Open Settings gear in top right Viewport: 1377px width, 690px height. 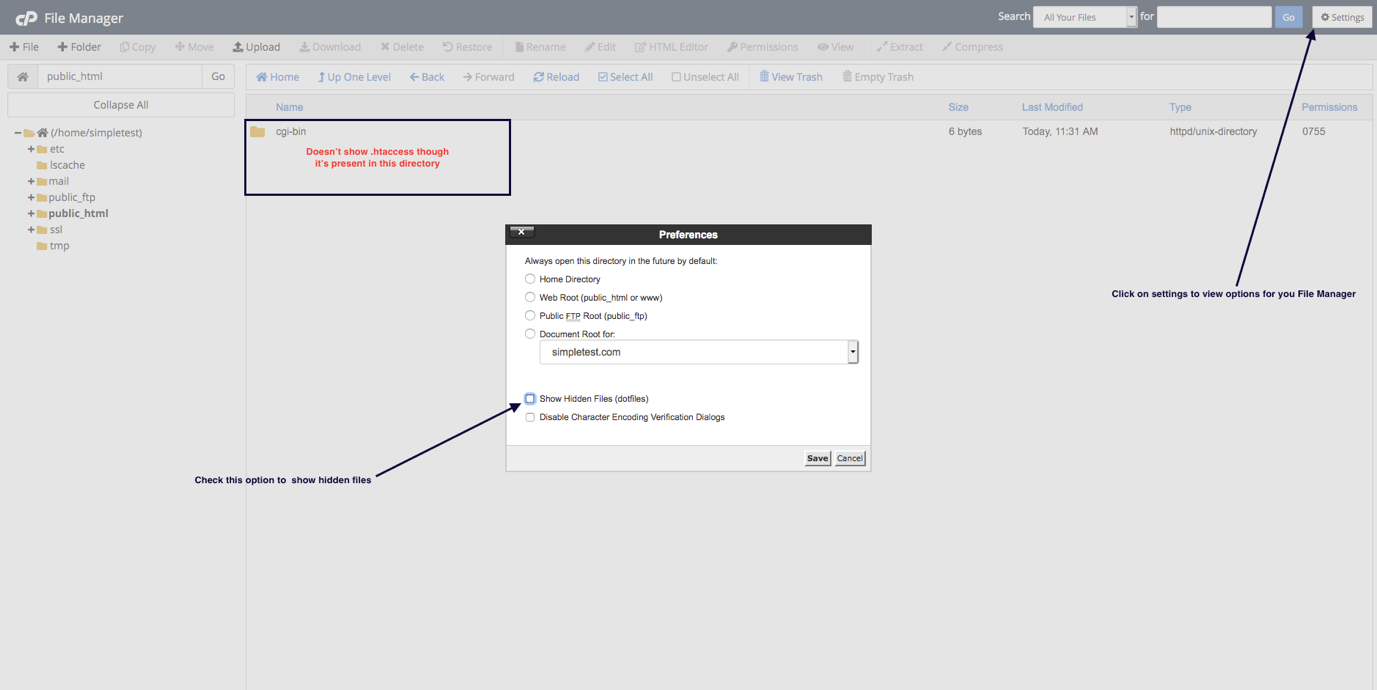pos(1341,17)
